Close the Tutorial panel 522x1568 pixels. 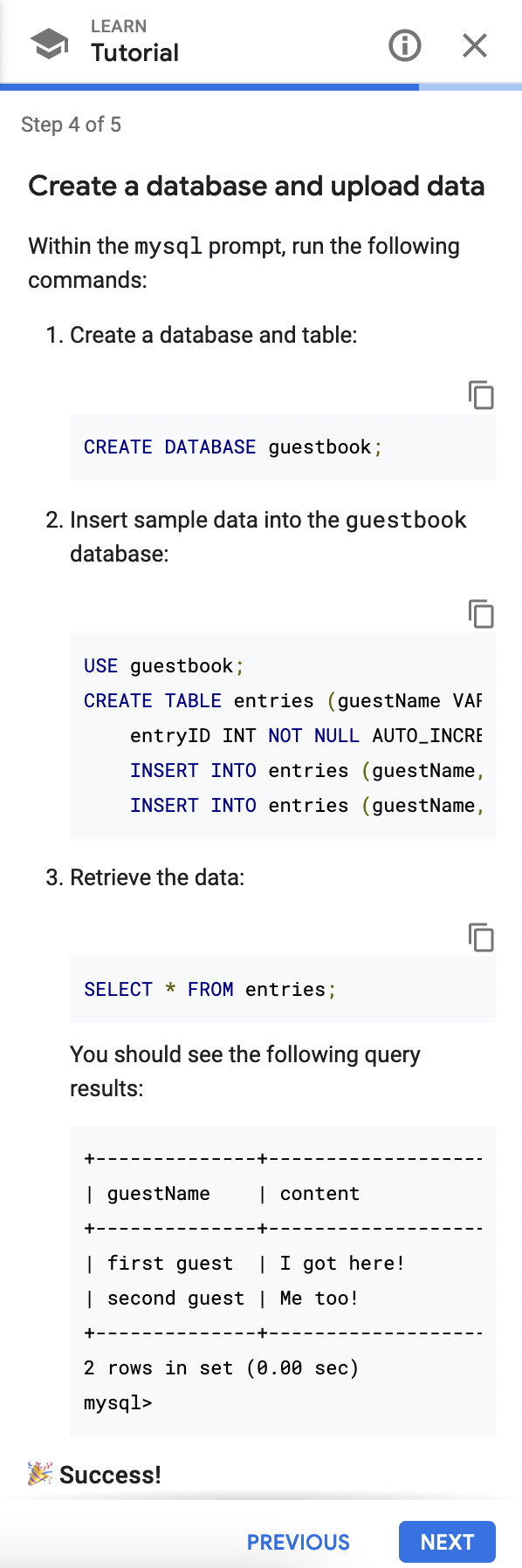(474, 45)
